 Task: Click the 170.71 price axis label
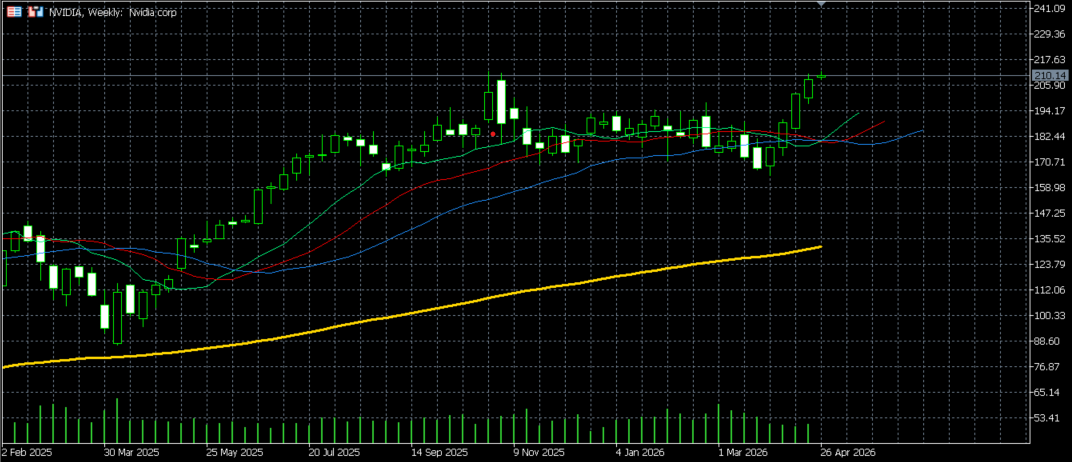[1051, 162]
